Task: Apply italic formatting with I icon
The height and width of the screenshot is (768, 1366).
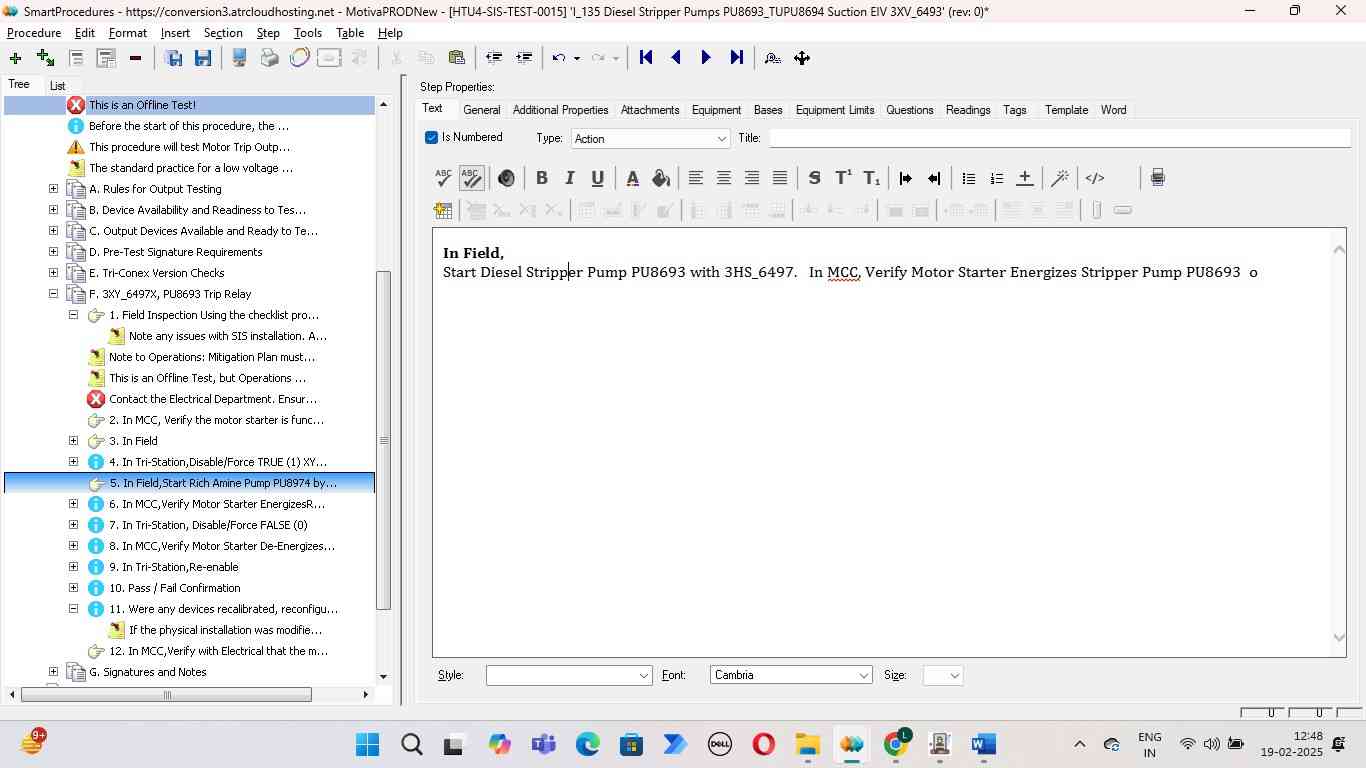Action: [x=569, y=178]
